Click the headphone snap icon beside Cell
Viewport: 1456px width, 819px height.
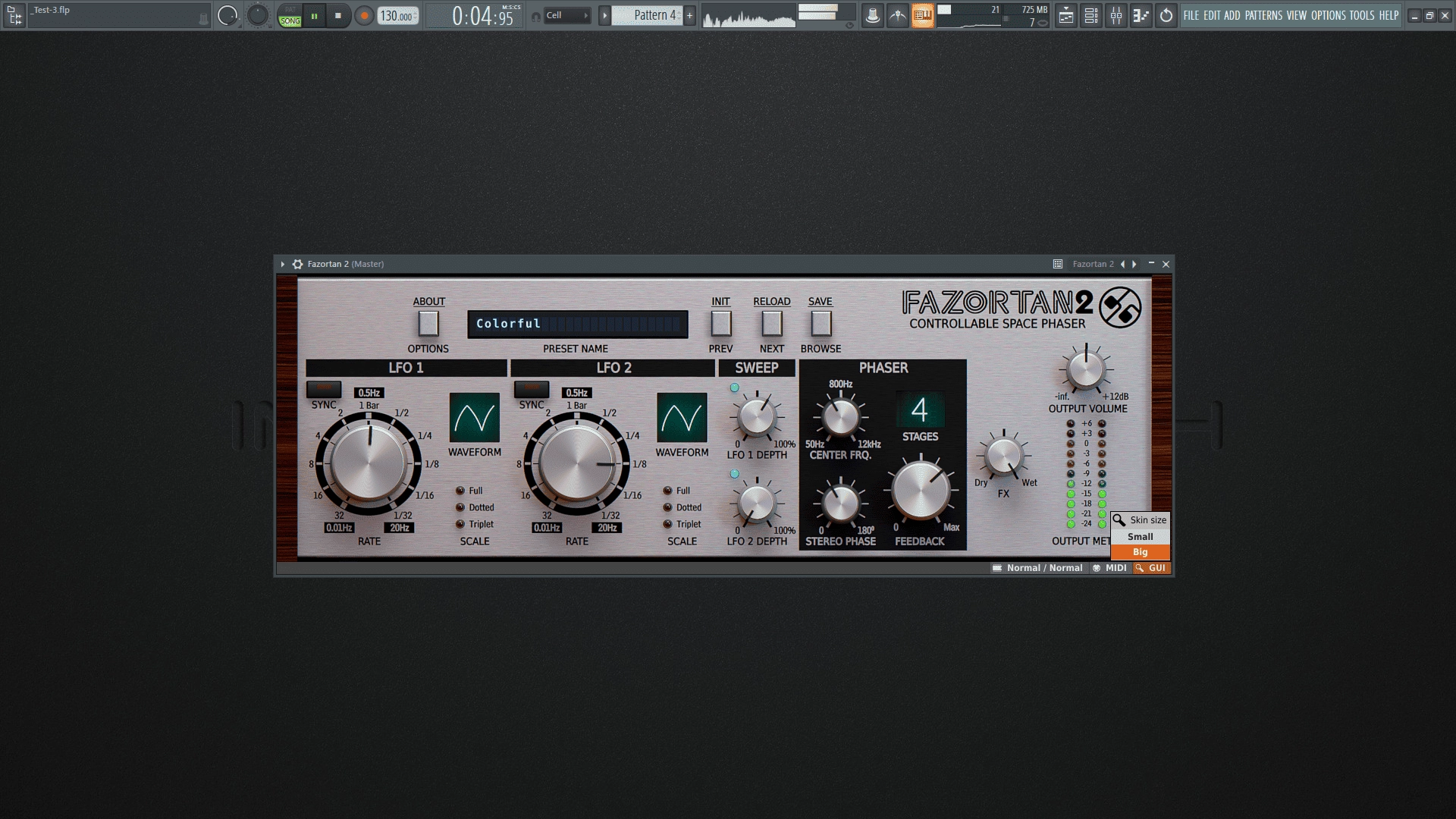(x=535, y=16)
